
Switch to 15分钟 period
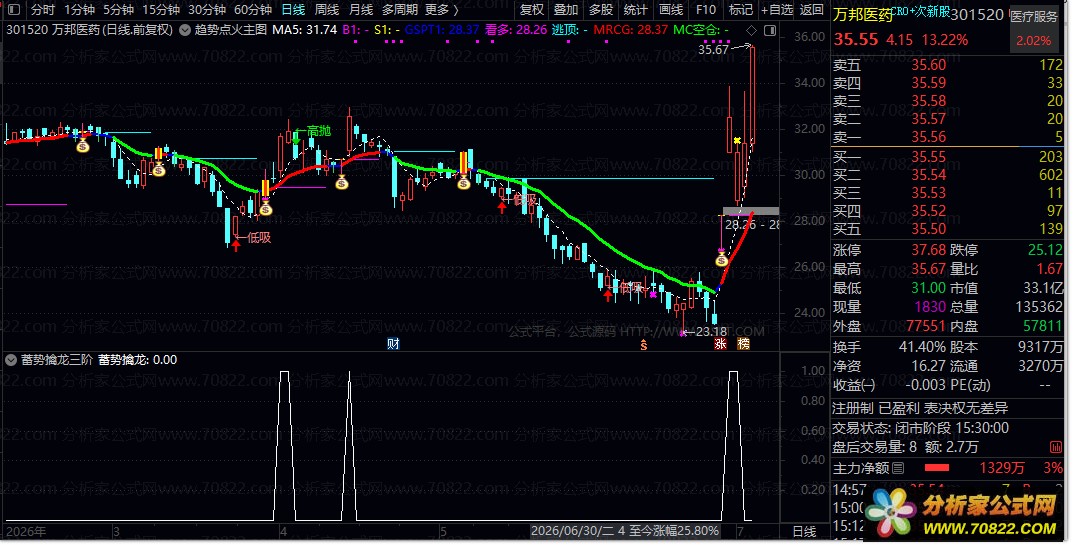161,10
